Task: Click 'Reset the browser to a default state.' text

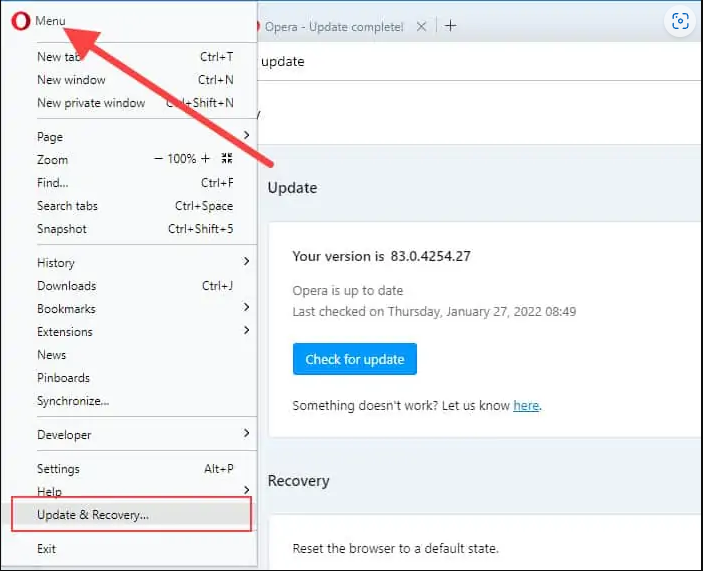Action: [395, 549]
